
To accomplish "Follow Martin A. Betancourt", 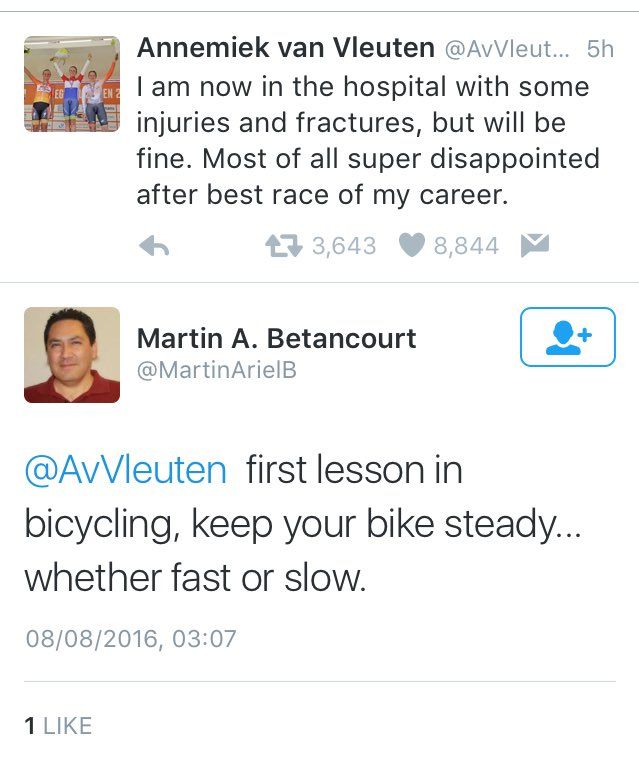I will (567, 337).
